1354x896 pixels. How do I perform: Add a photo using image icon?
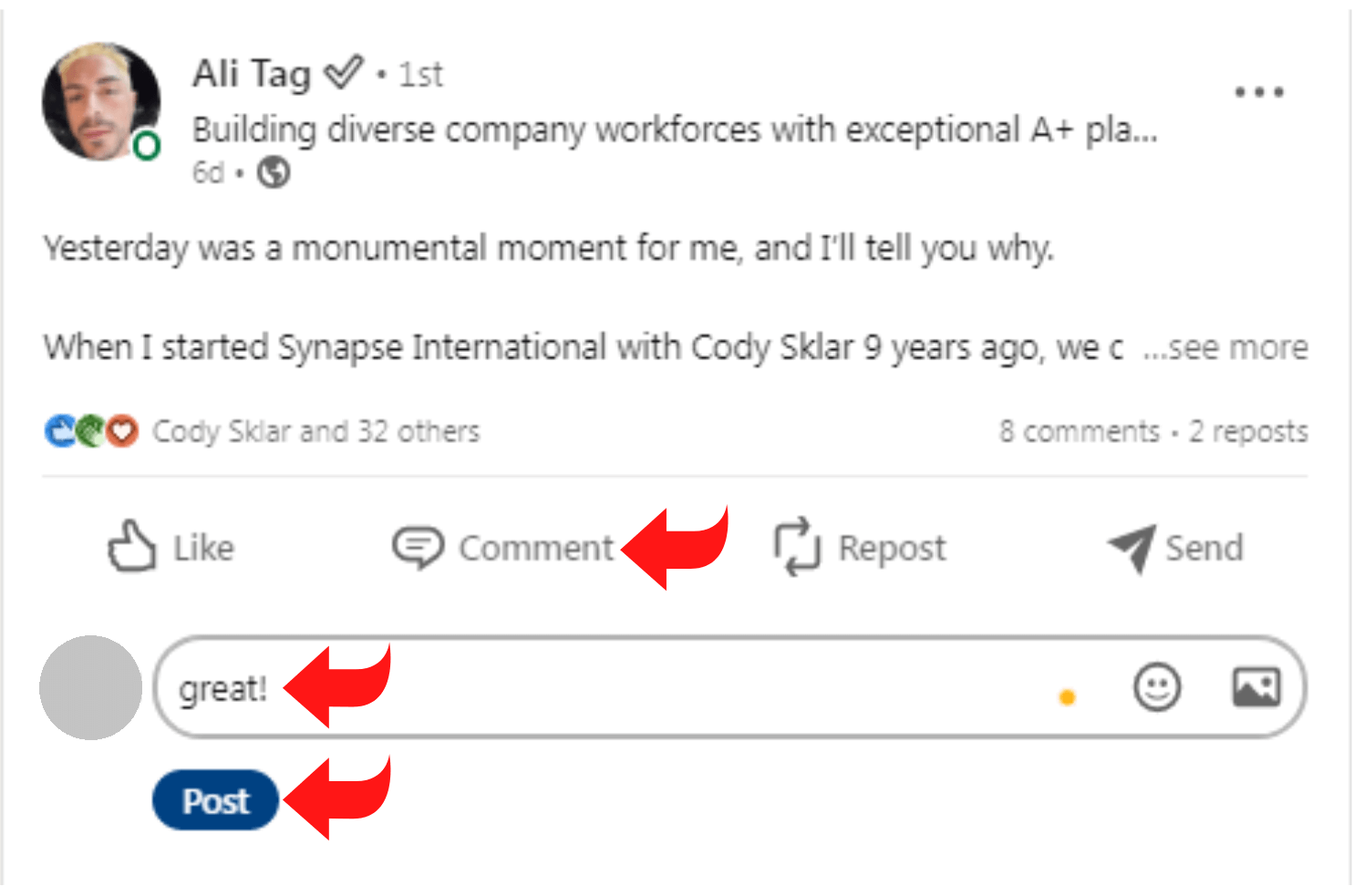pyautogui.click(x=1256, y=687)
